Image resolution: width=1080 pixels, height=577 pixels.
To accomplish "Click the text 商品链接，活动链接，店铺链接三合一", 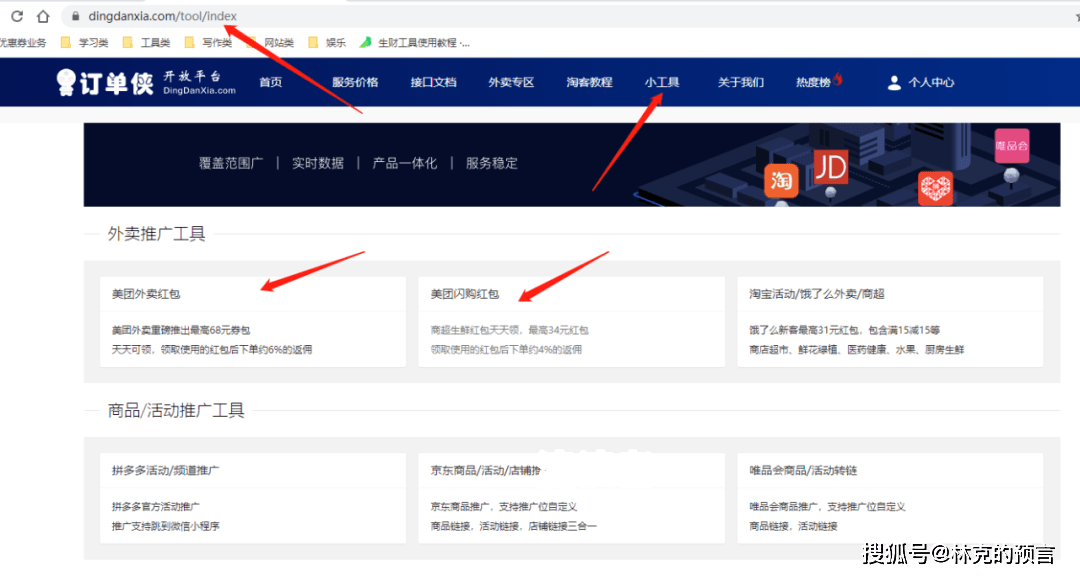I will [x=513, y=525].
